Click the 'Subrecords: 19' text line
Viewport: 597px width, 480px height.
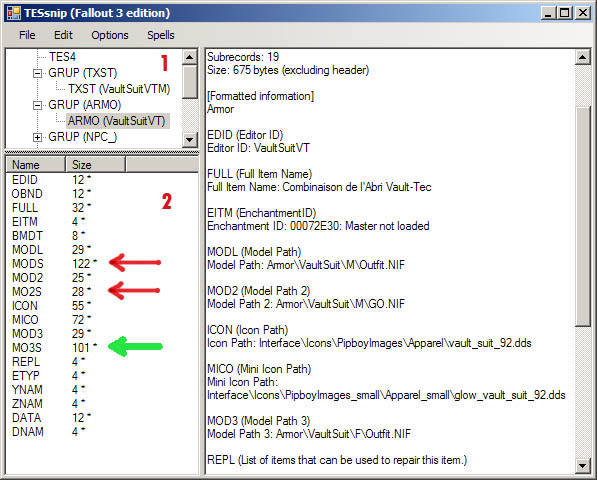click(243, 57)
